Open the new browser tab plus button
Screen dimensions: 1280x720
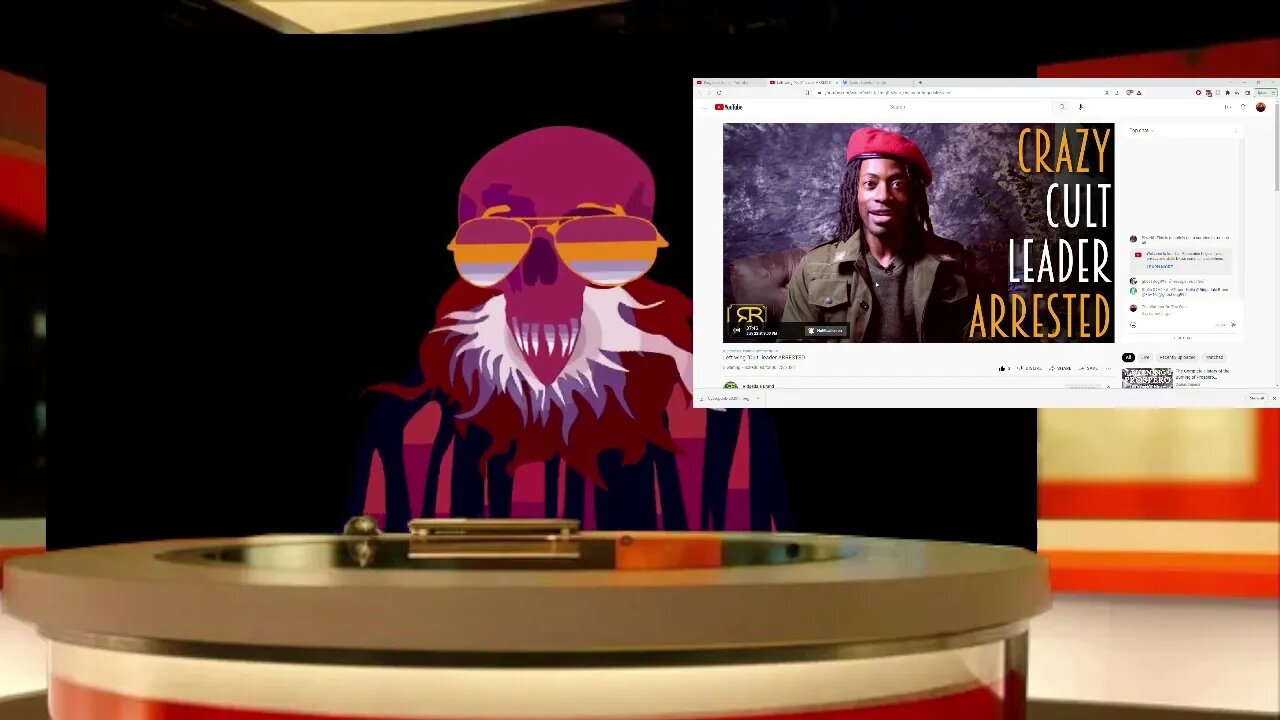pyautogui.click(x=920, y=82)
